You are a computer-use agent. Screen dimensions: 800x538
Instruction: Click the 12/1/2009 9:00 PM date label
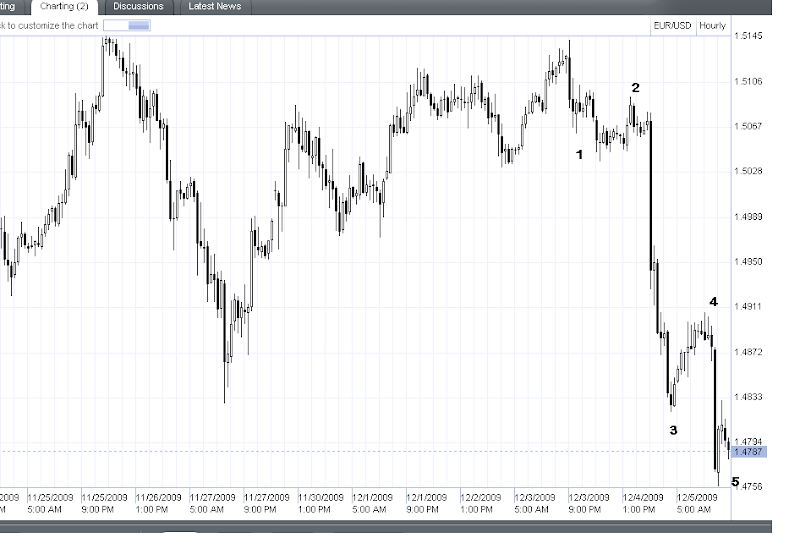427,503
